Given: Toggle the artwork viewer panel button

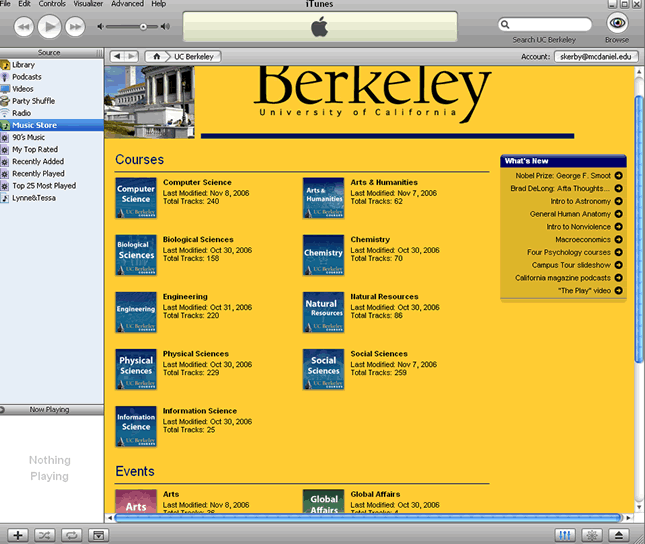Looking at the screenshot, I should pos(98,535).
